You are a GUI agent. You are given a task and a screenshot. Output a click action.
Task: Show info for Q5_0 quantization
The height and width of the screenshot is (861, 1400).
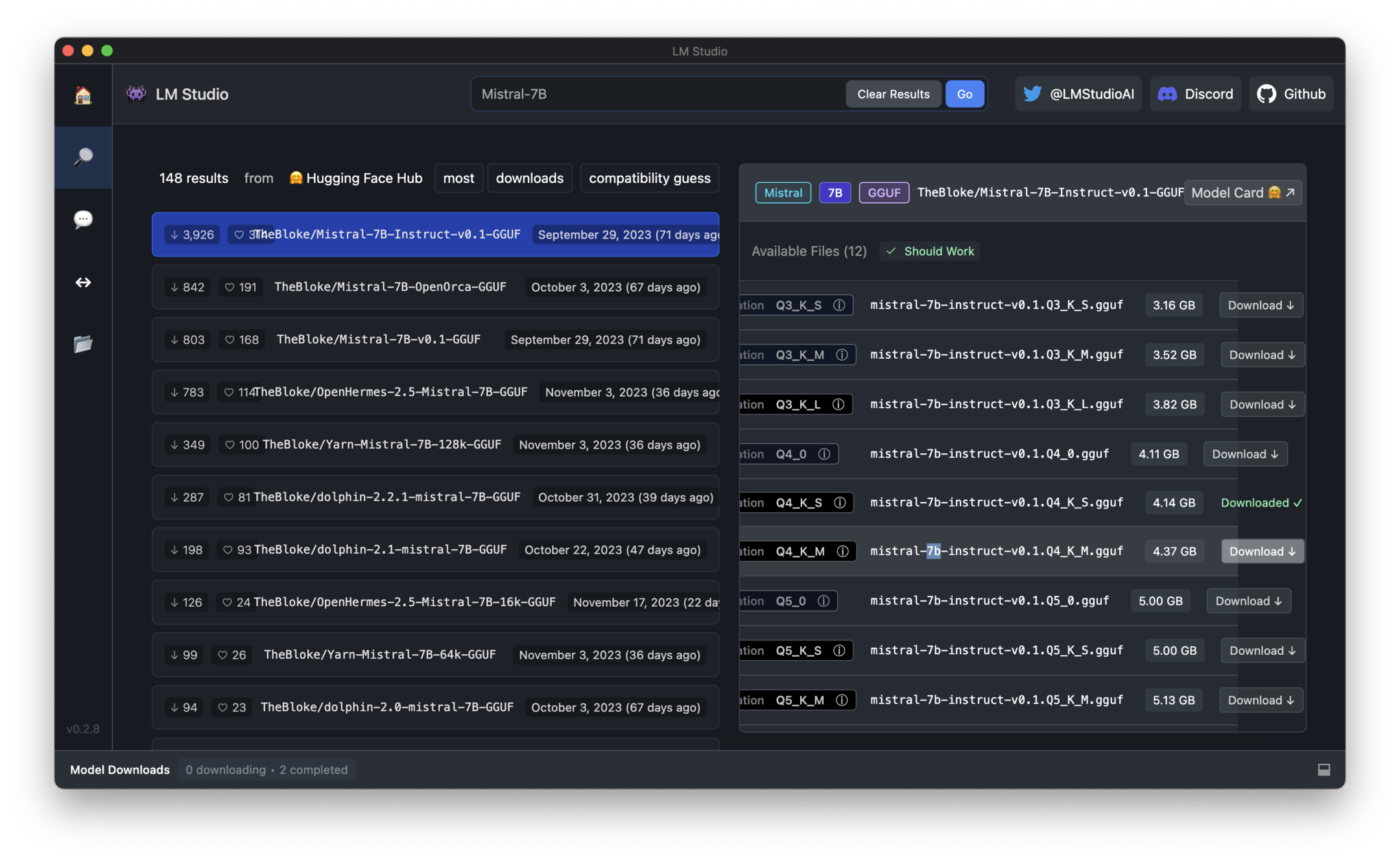point(824,601)
